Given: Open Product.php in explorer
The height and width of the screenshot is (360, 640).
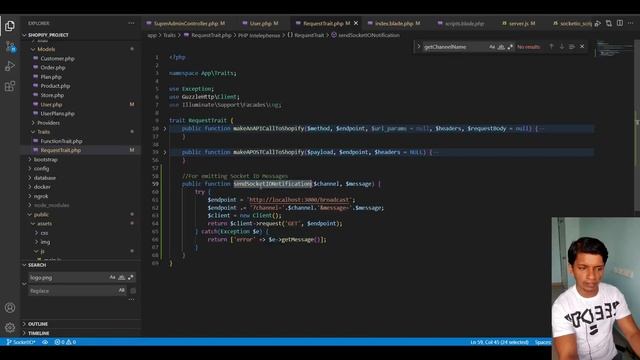Looking at the screenshot, I should (x=55, y=86).
